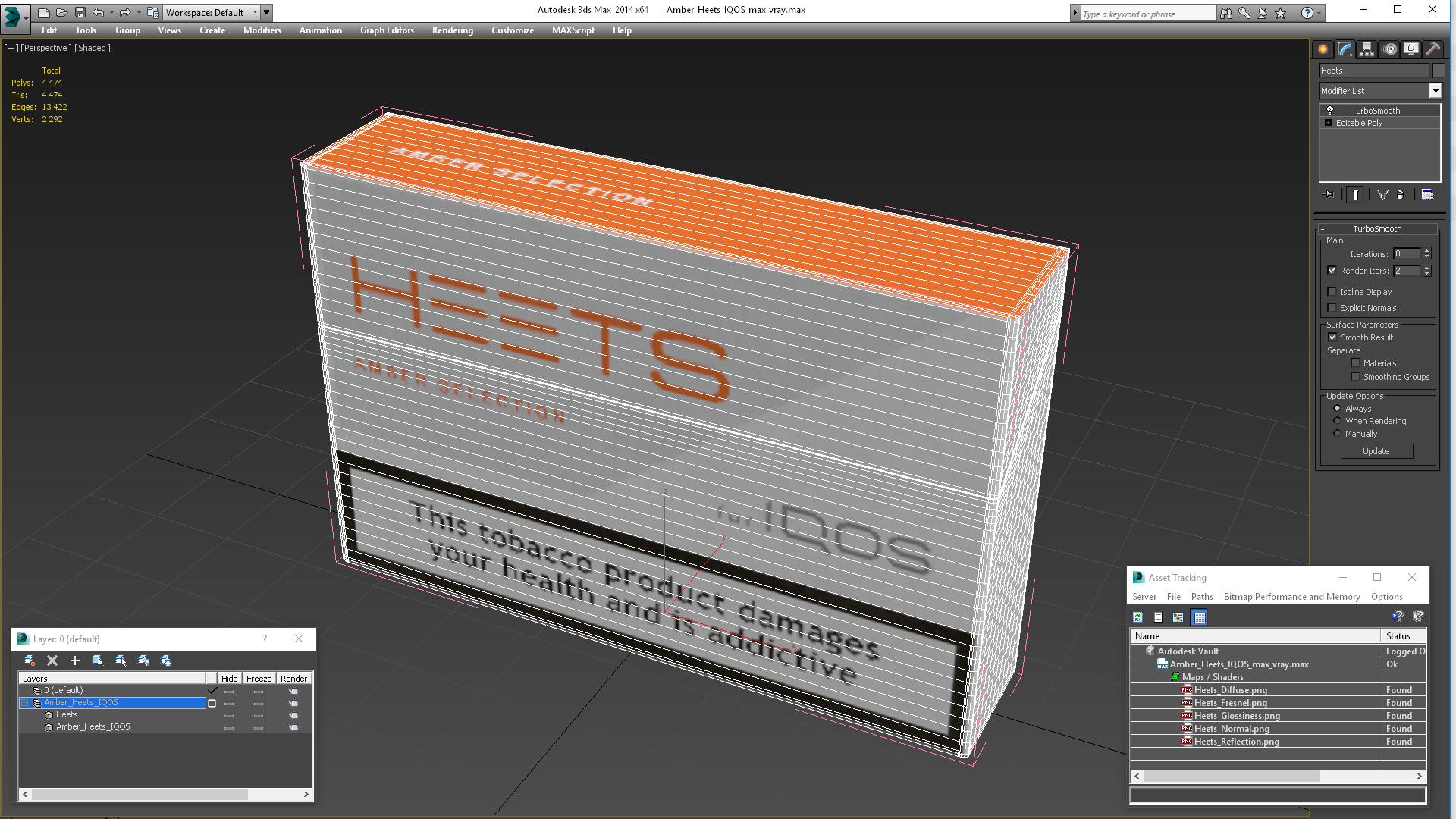Screen dimensions: 1456x819
Task: Open the Hierarchy command panel tab
Action: pos(1367,49)
